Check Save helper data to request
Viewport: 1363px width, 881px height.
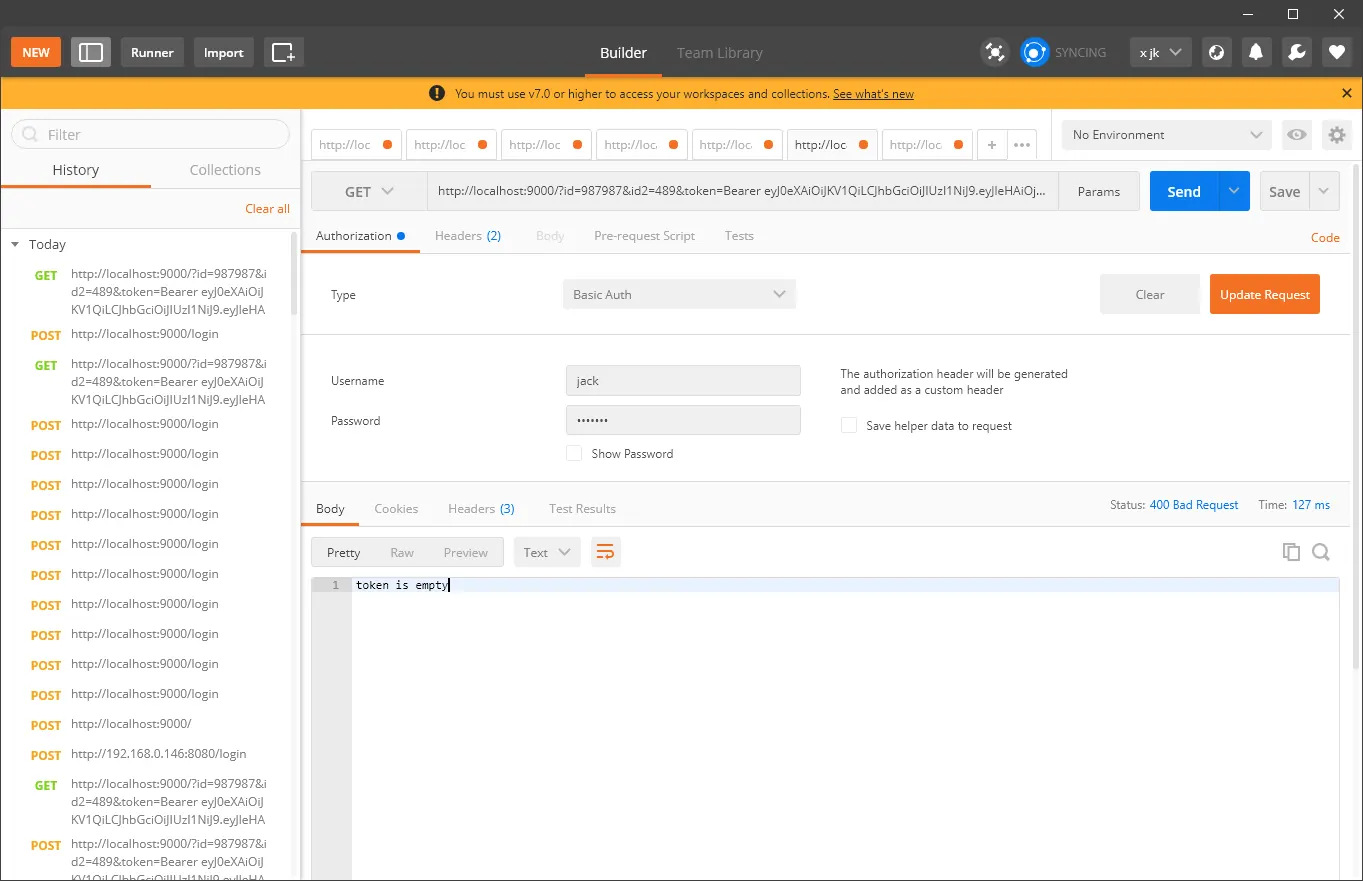(849, 425)
